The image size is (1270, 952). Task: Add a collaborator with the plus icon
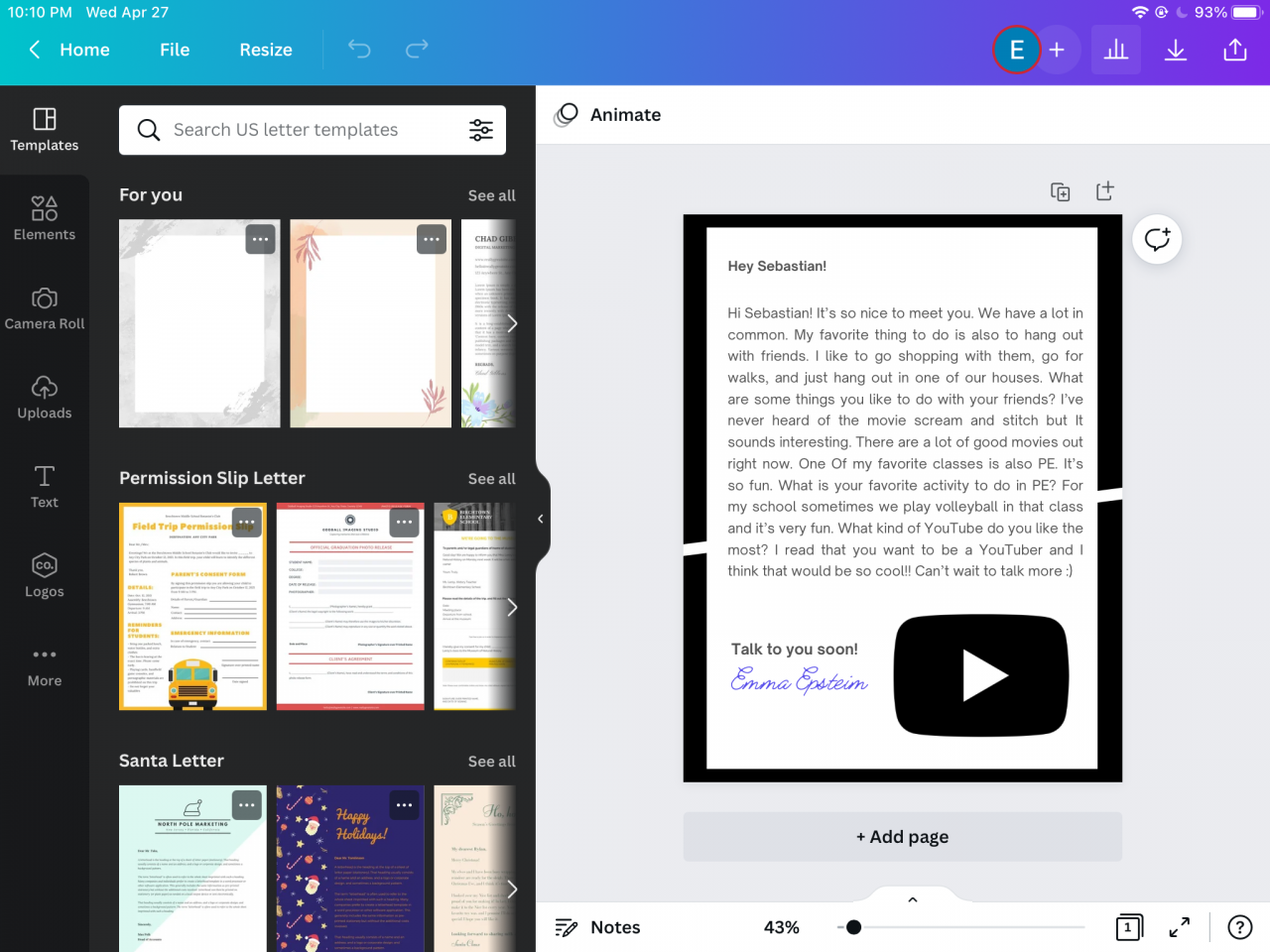1057,50
